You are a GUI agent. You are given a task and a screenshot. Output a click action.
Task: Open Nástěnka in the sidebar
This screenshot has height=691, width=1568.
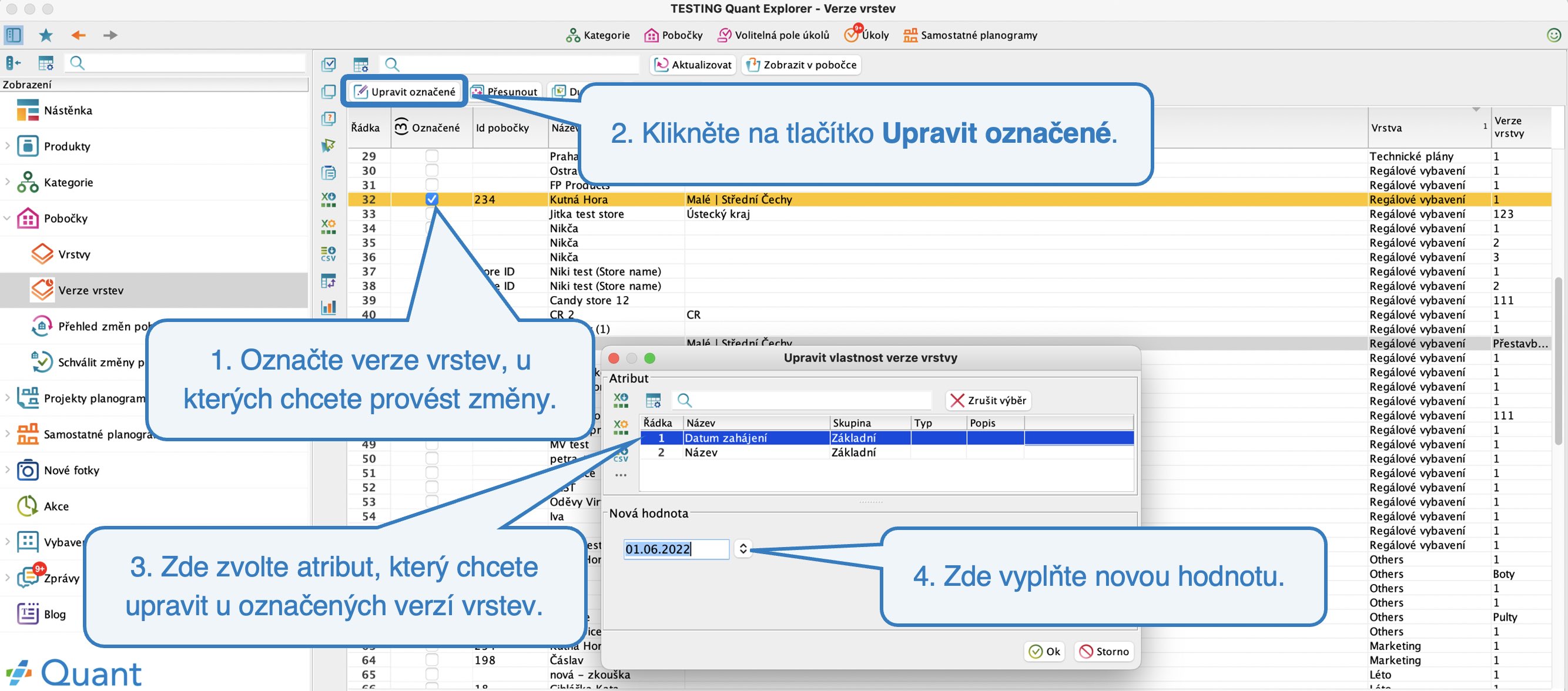(68, 110)
